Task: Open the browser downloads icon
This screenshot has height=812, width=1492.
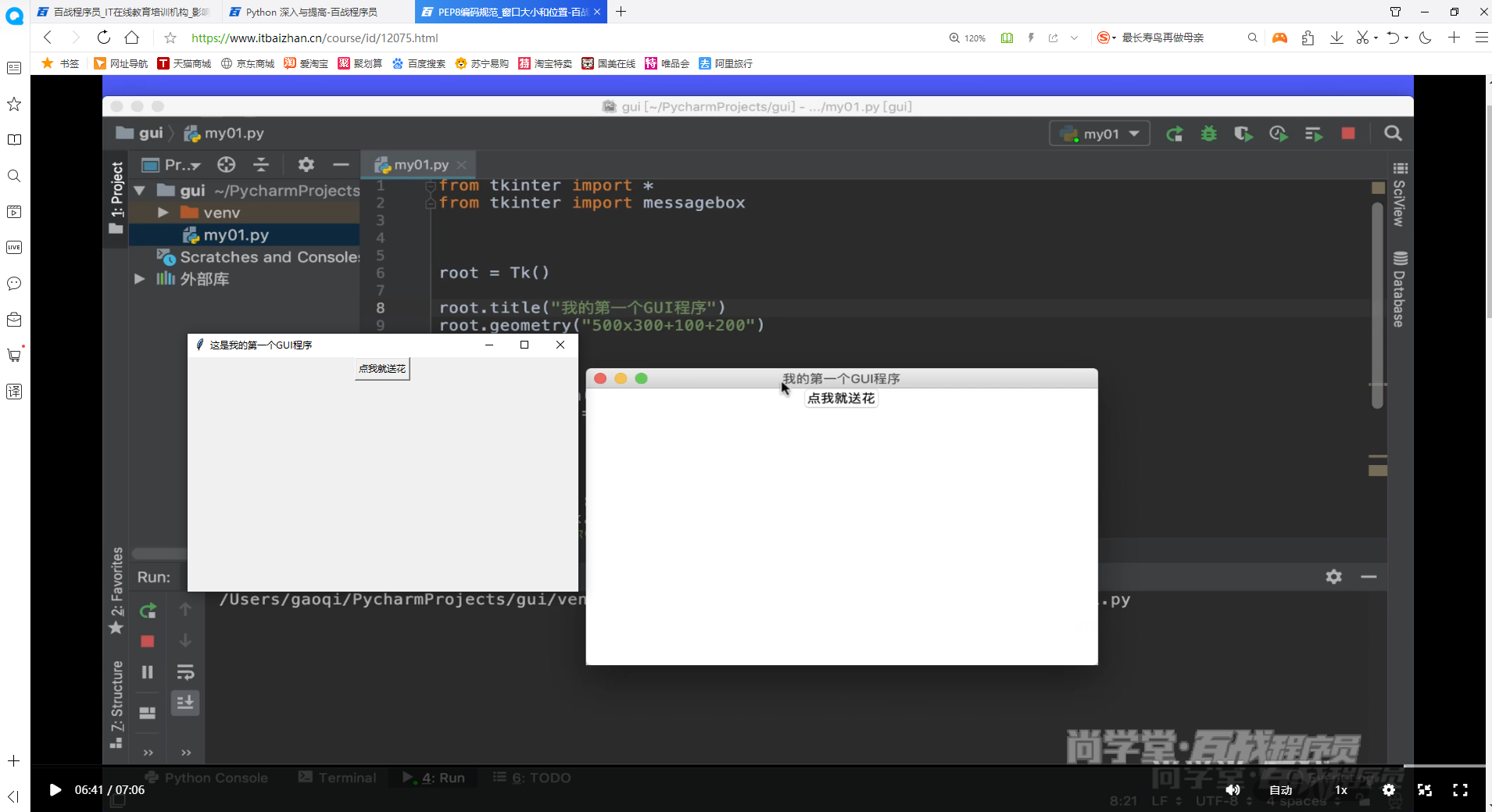Action: point(1336,38)
